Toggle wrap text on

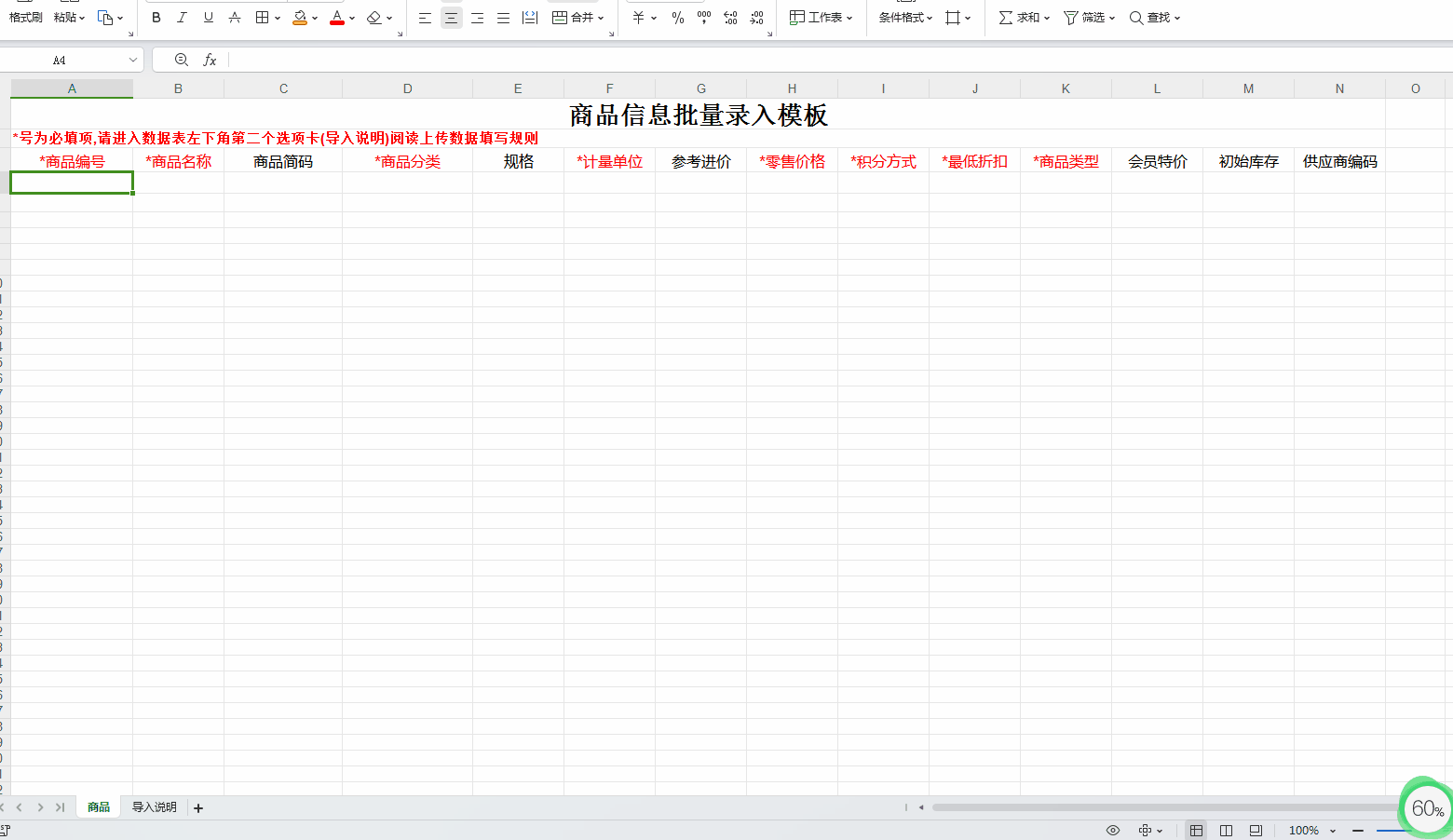coord(529,17)
